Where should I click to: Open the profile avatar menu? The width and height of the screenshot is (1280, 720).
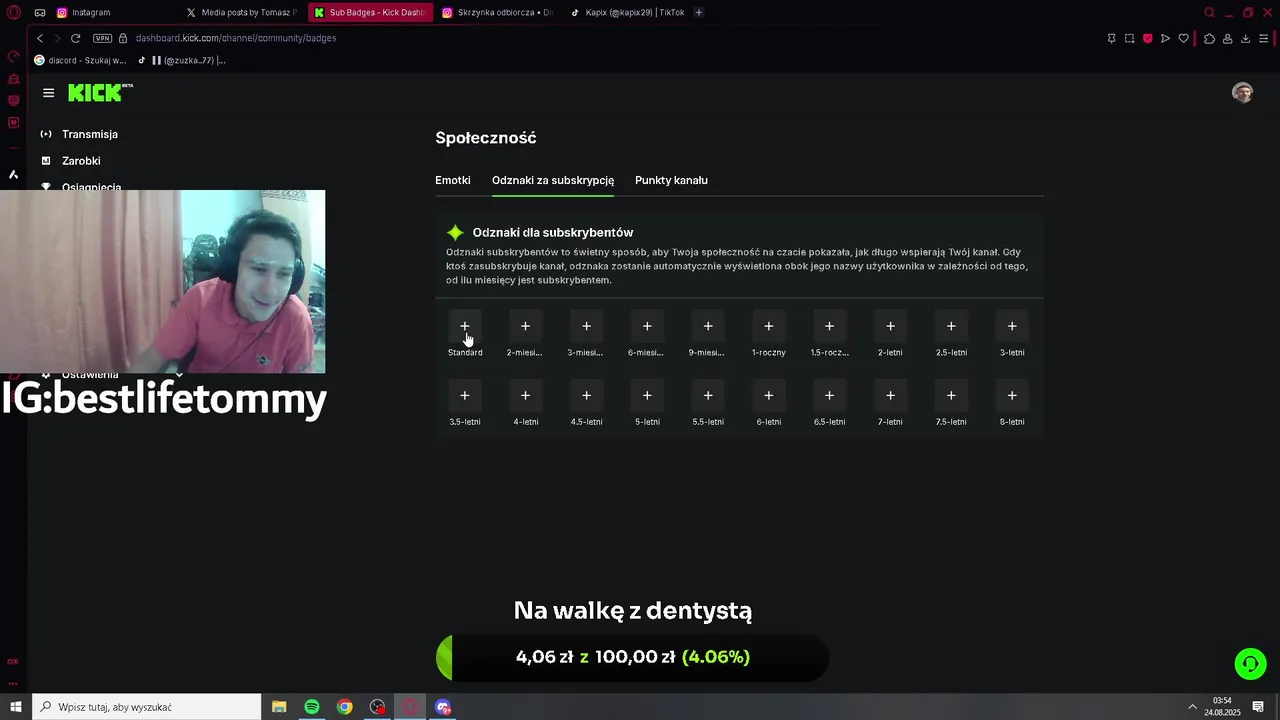click(1243, 93)
